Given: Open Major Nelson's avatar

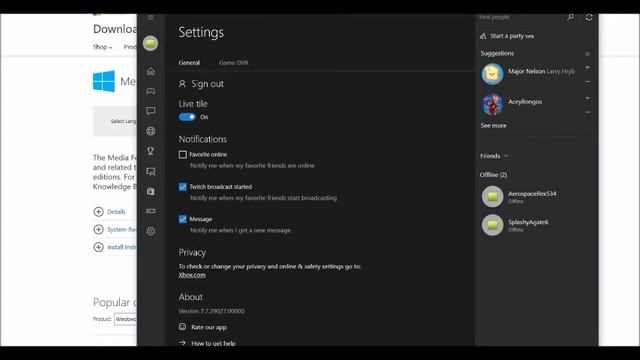Looking at the screenshot, I should pyautogui.click(x=492, y=74).
